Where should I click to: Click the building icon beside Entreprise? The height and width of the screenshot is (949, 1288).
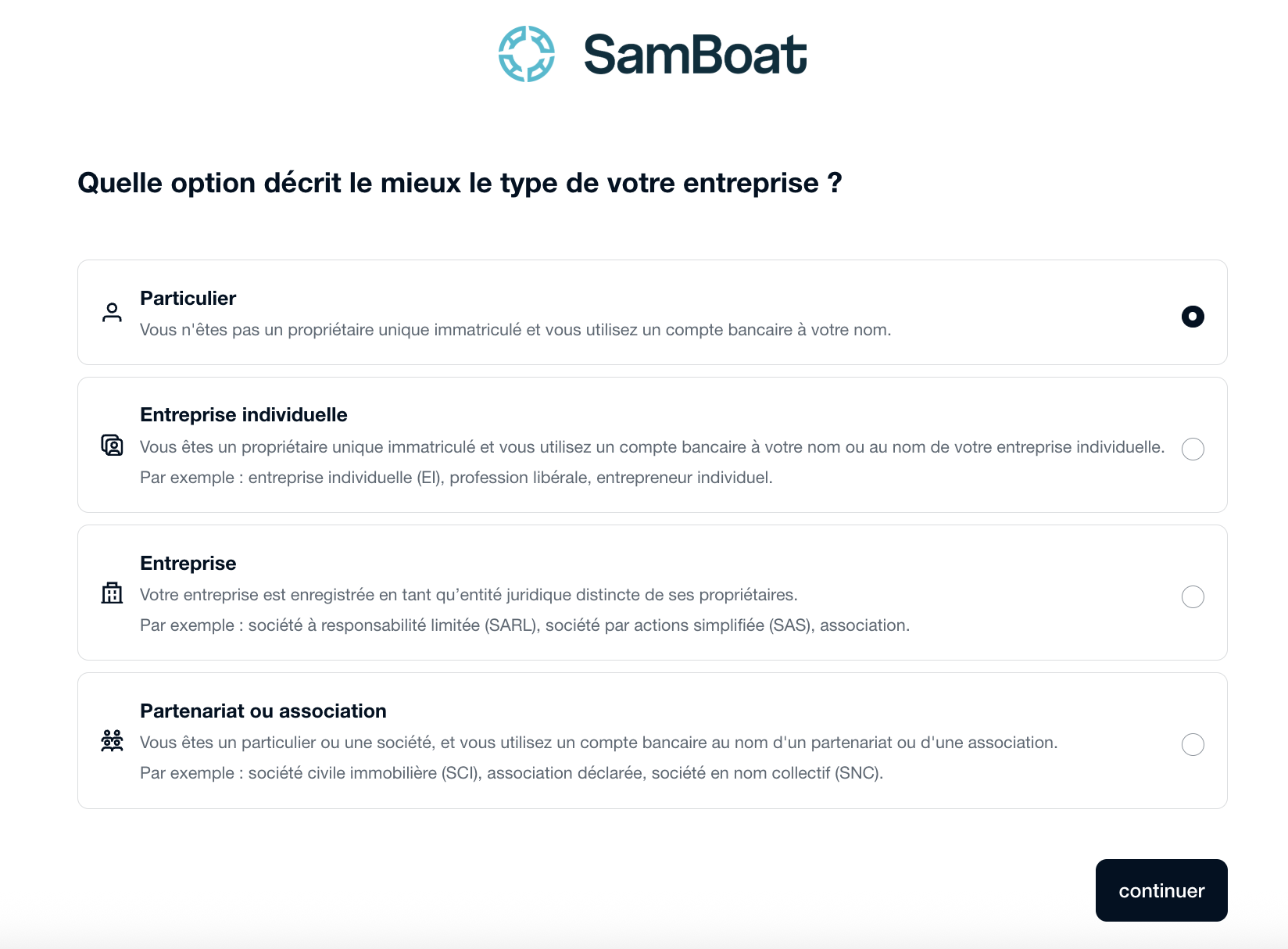(113, 593)
